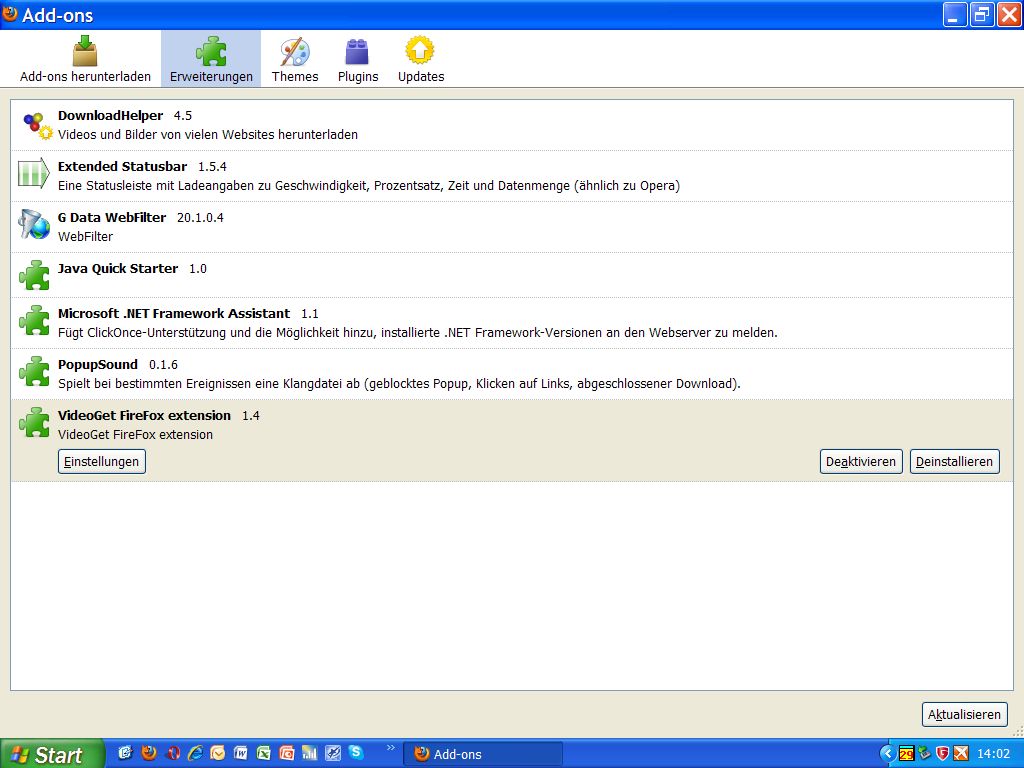
Task: Select the Erweiterungen tab
Action: point(211,59)
